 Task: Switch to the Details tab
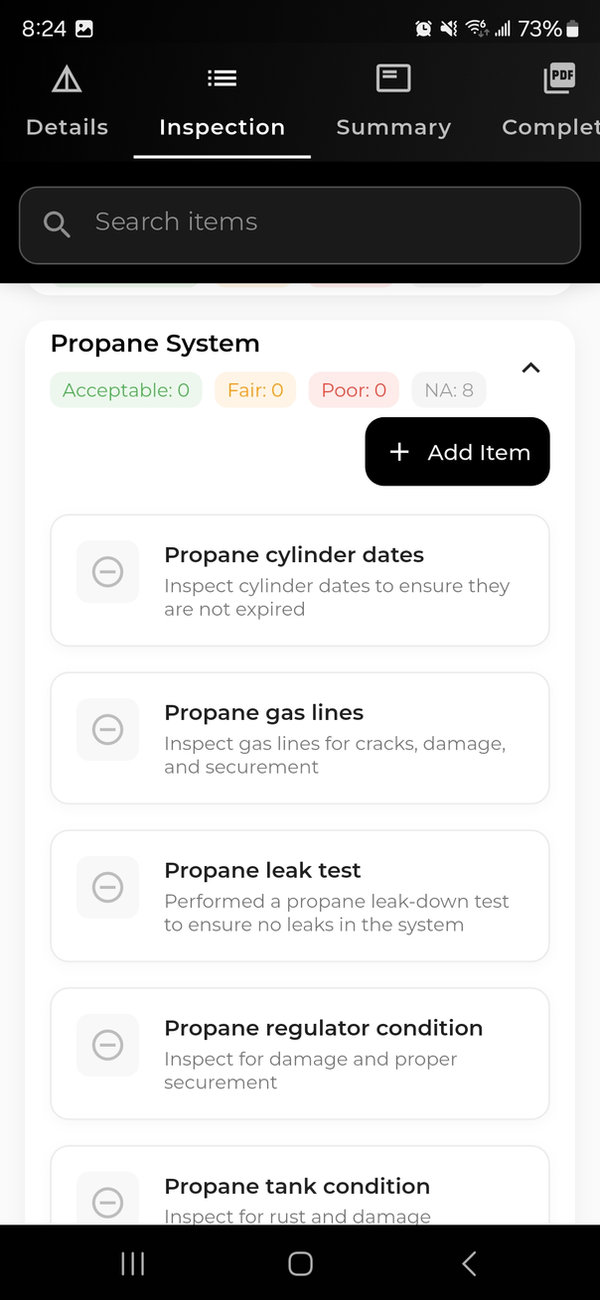66,127
